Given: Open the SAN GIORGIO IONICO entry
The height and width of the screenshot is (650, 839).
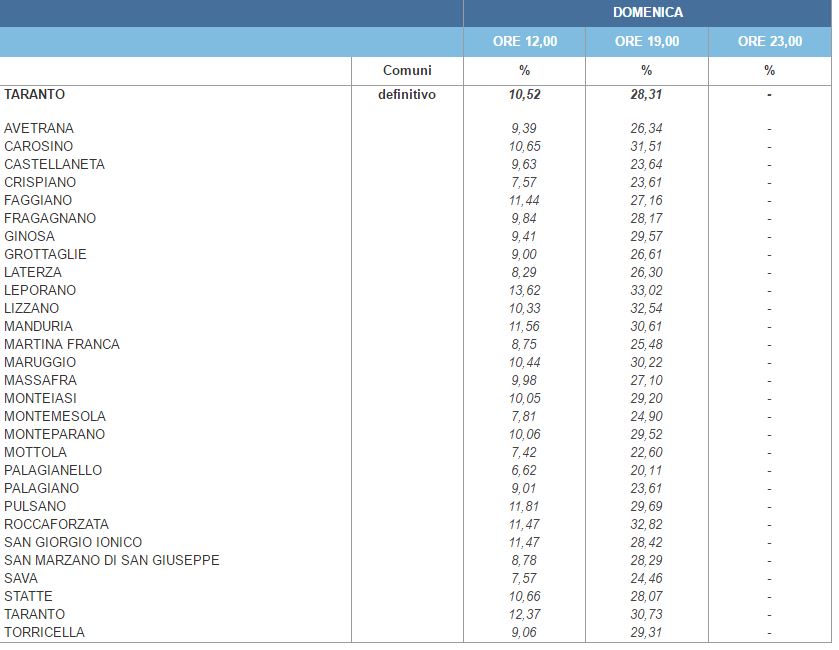Looking at the screenshot, I should pos(73,543).
